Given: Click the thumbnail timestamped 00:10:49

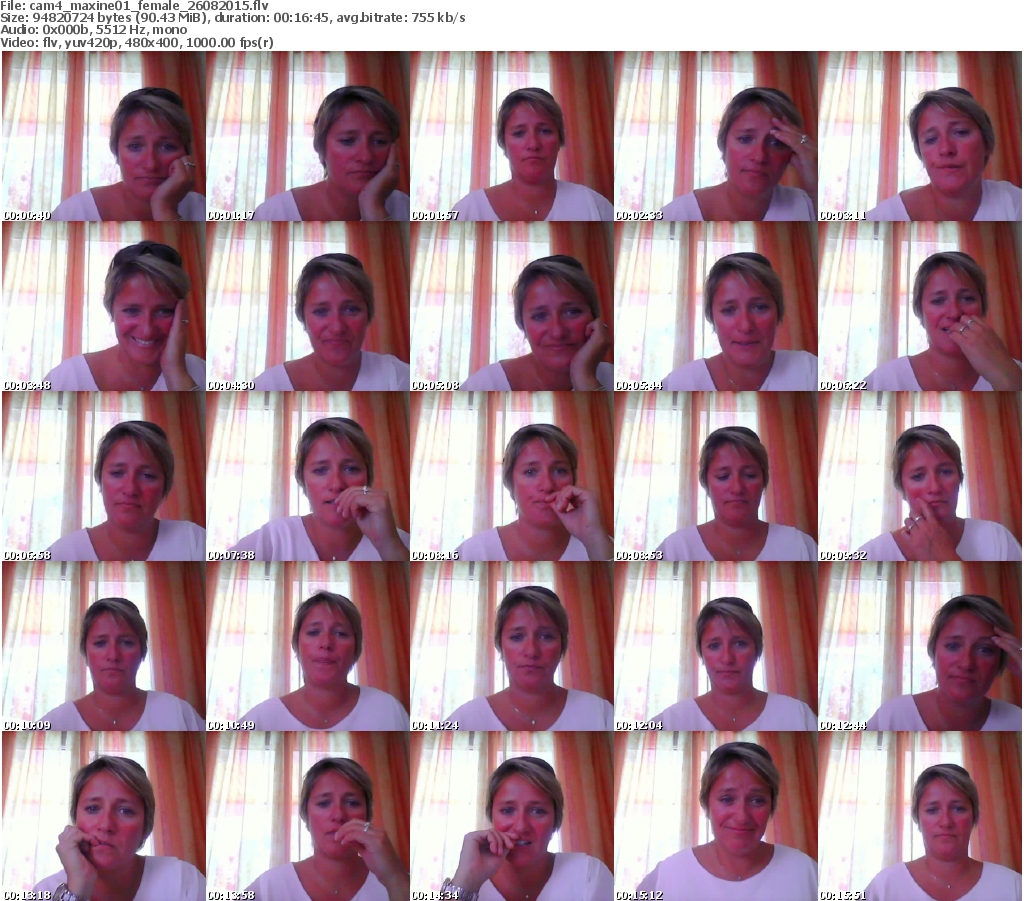Looking at the screenshot, I should (308, 646).
